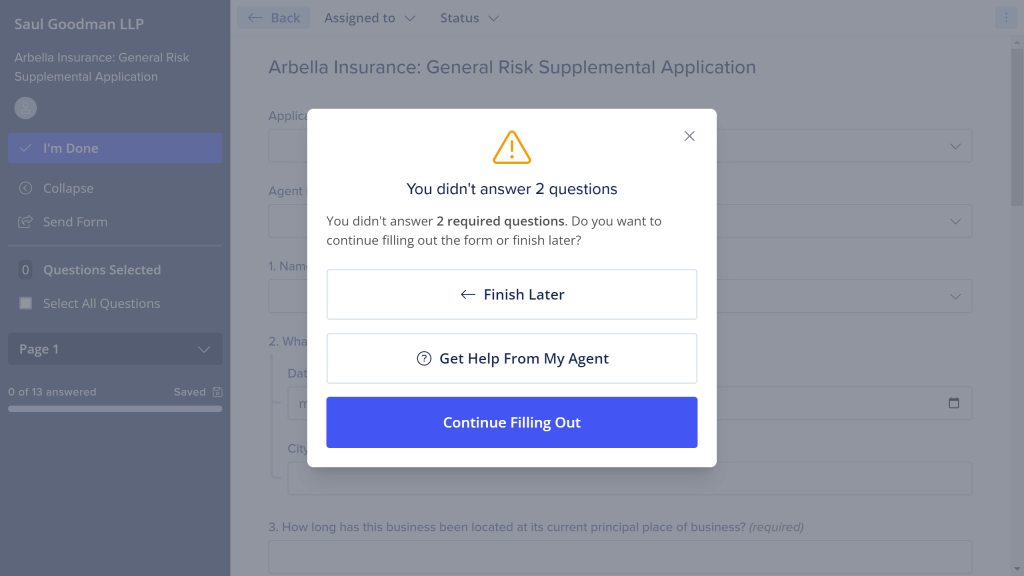The height and width of the screenshot is (576, 1024).
Task: Open the Assigned to dropdown
Action: click(x=370, y=18)
